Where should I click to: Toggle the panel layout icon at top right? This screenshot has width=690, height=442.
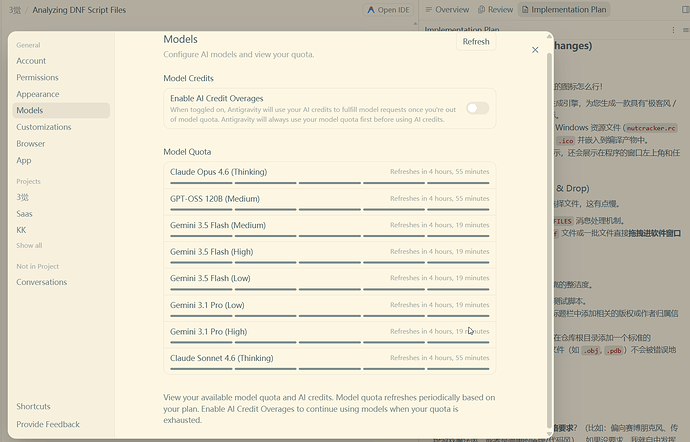tap(685, 9)
